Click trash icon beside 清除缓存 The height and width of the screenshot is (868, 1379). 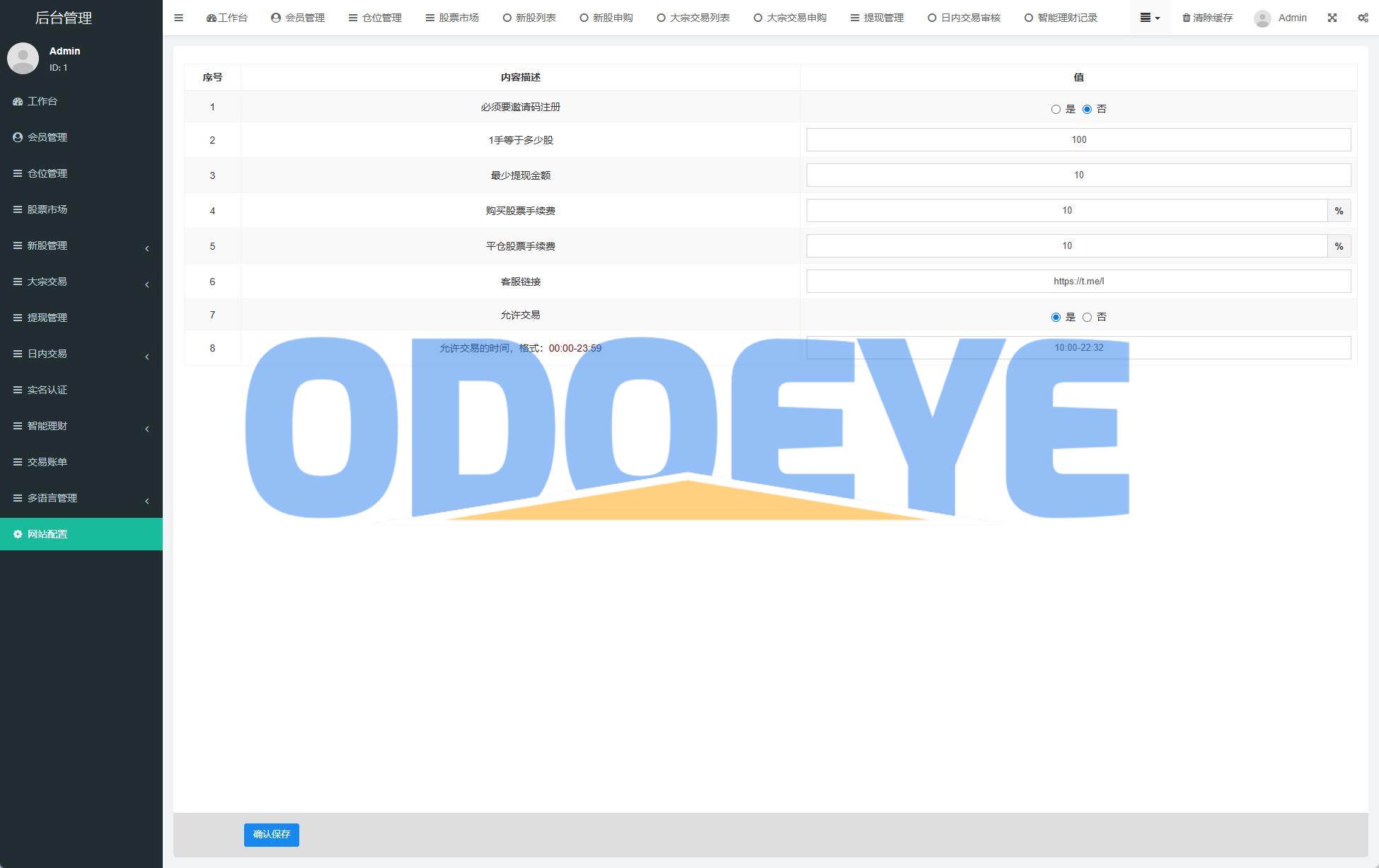1186,18
